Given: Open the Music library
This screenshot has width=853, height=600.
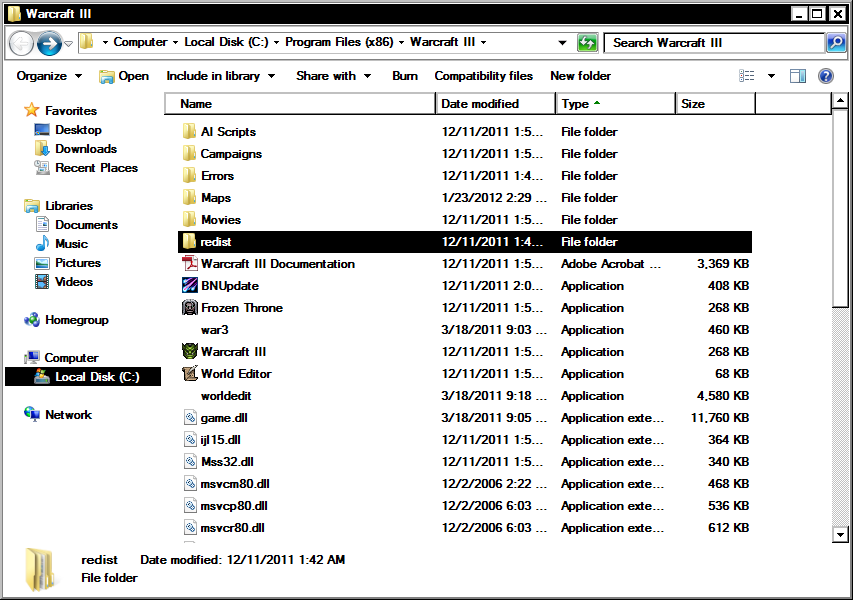Looking at the screenshot, I should click(60, 244).
